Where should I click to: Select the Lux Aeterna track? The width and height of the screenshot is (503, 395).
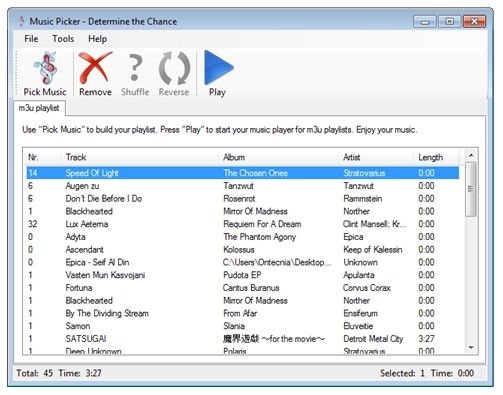(x=87, y=224)
